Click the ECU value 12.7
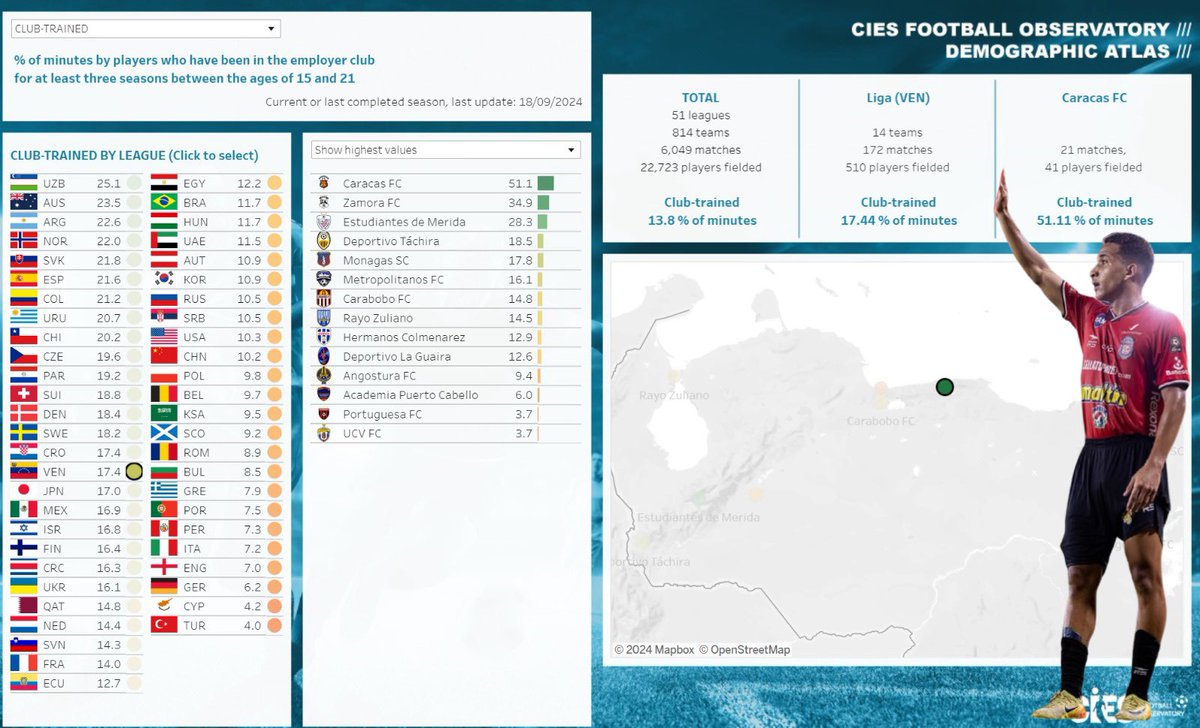Viewport: 1200px width, 728px height. (x=109, y=683)
